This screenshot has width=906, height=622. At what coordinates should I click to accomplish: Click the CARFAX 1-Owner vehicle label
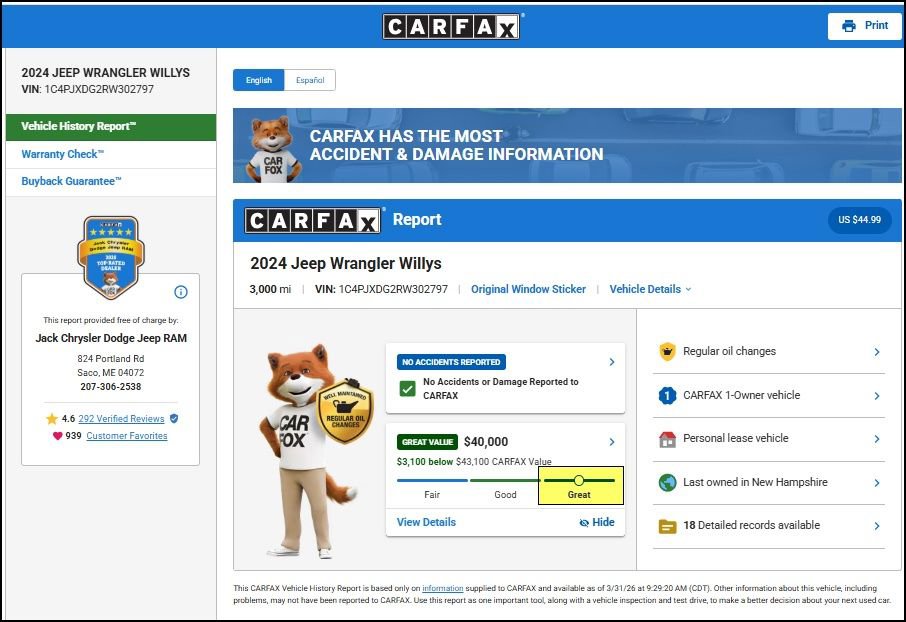[x=741, y=395]
